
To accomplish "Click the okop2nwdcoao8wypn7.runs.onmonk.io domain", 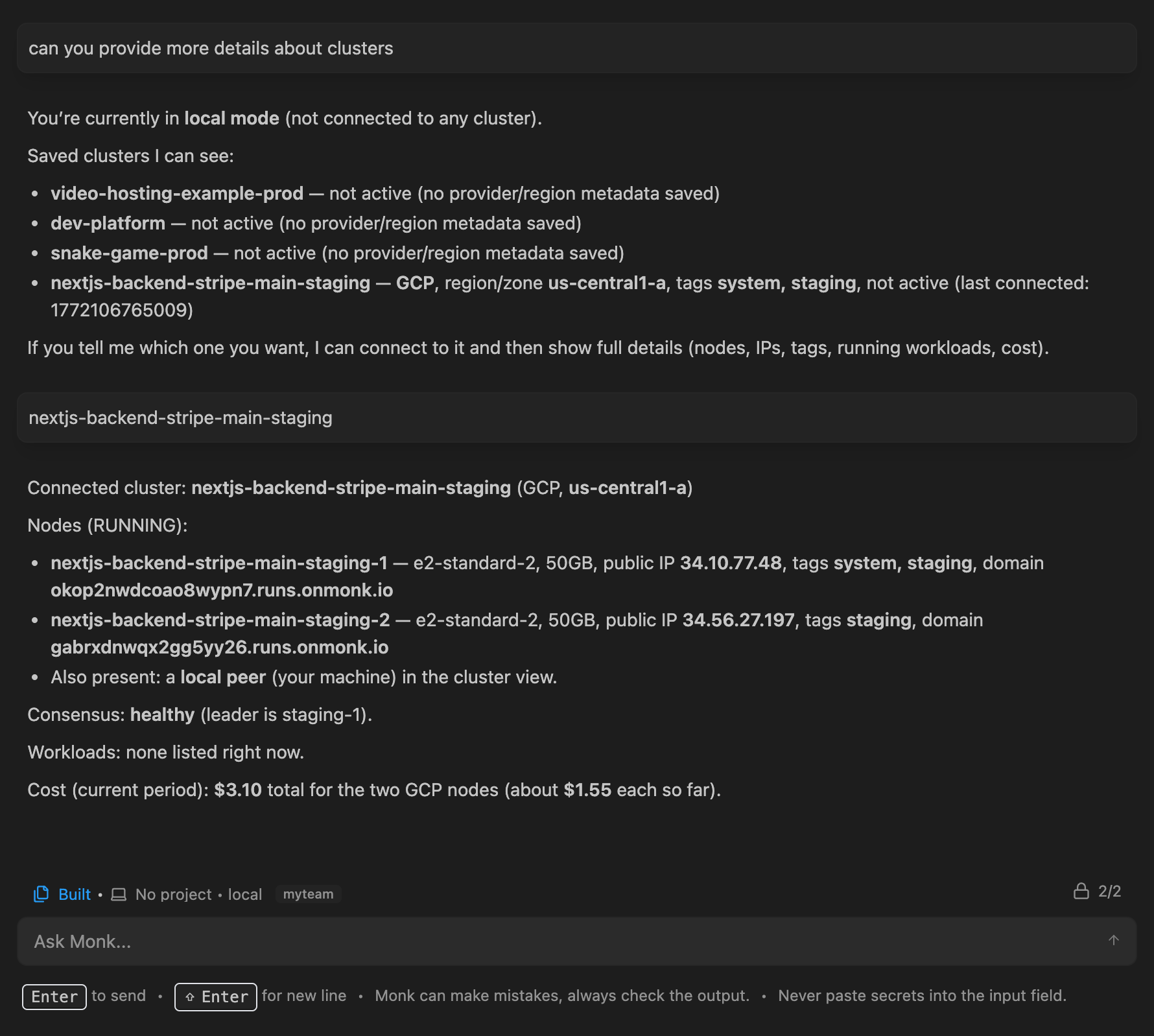I will click(x=221, y=590).
